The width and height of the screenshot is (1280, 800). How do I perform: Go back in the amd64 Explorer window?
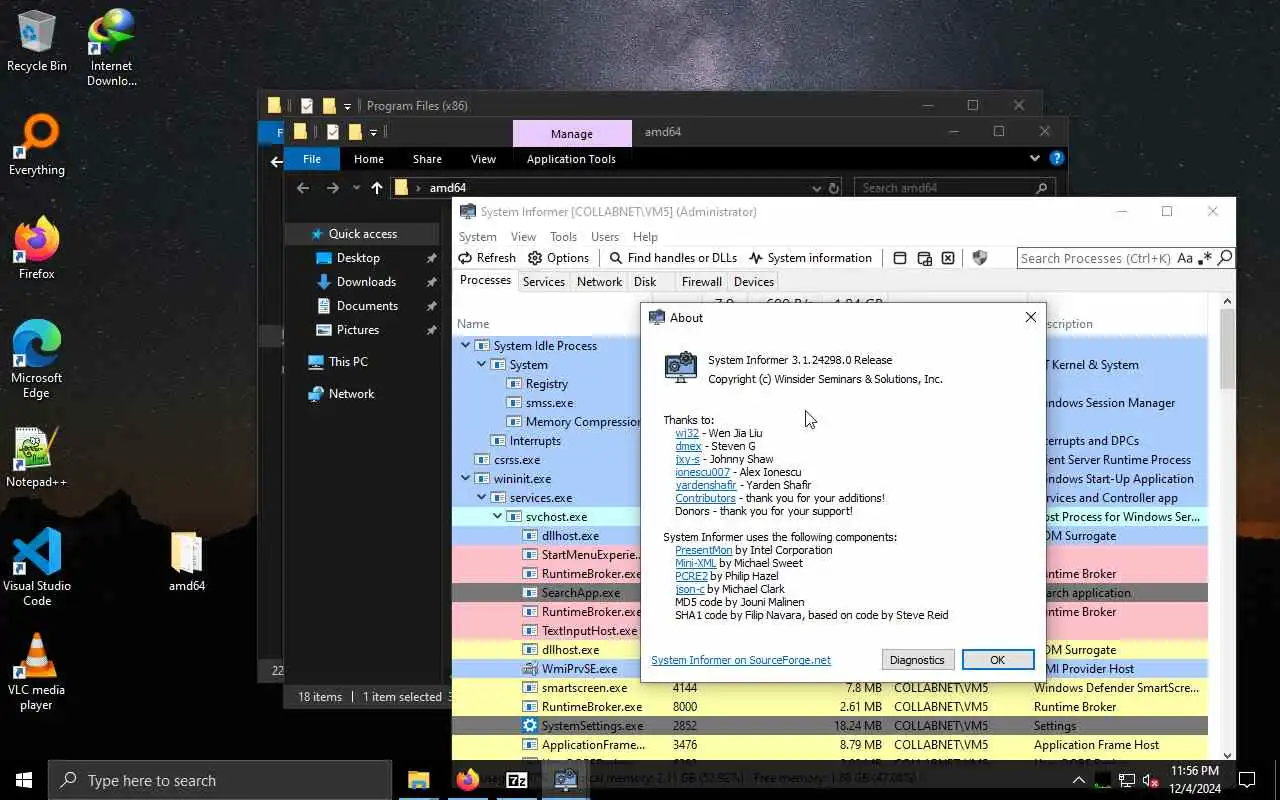tap(303, 188)
